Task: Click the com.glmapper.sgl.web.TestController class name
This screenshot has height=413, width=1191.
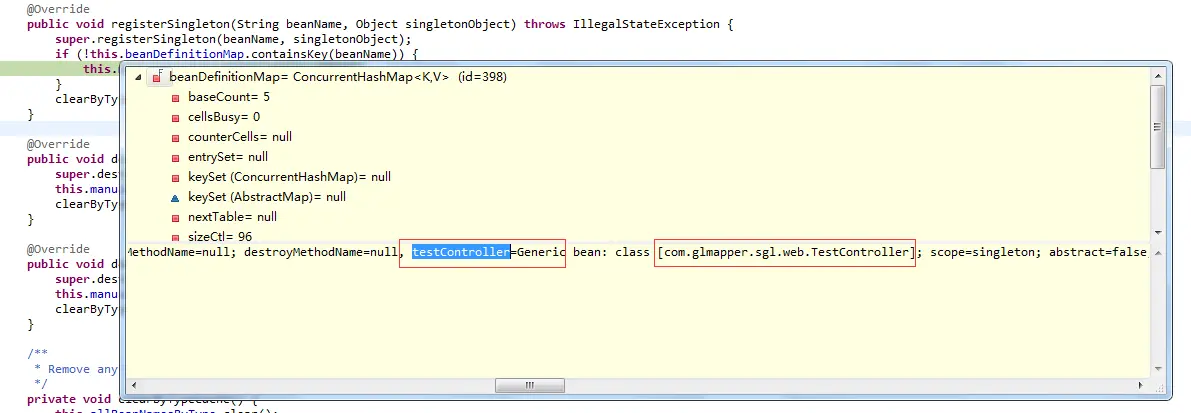Action: pyautogui.click(x=786, y=252)
